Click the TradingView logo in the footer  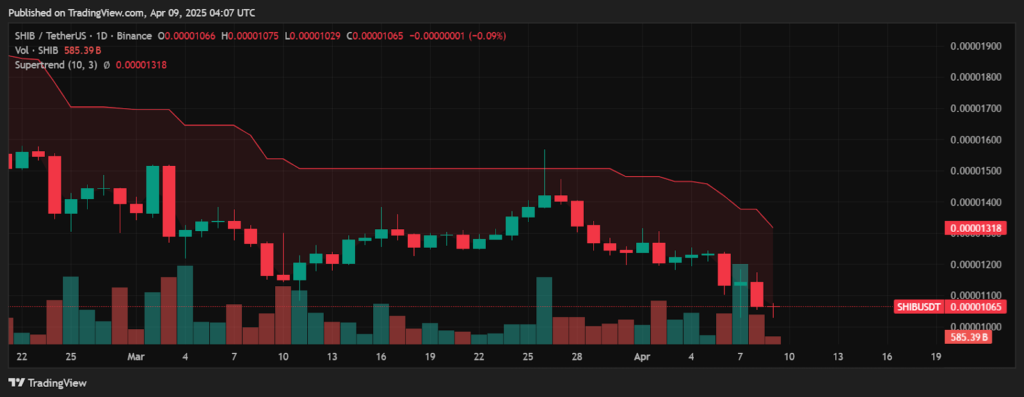[47, 383]
